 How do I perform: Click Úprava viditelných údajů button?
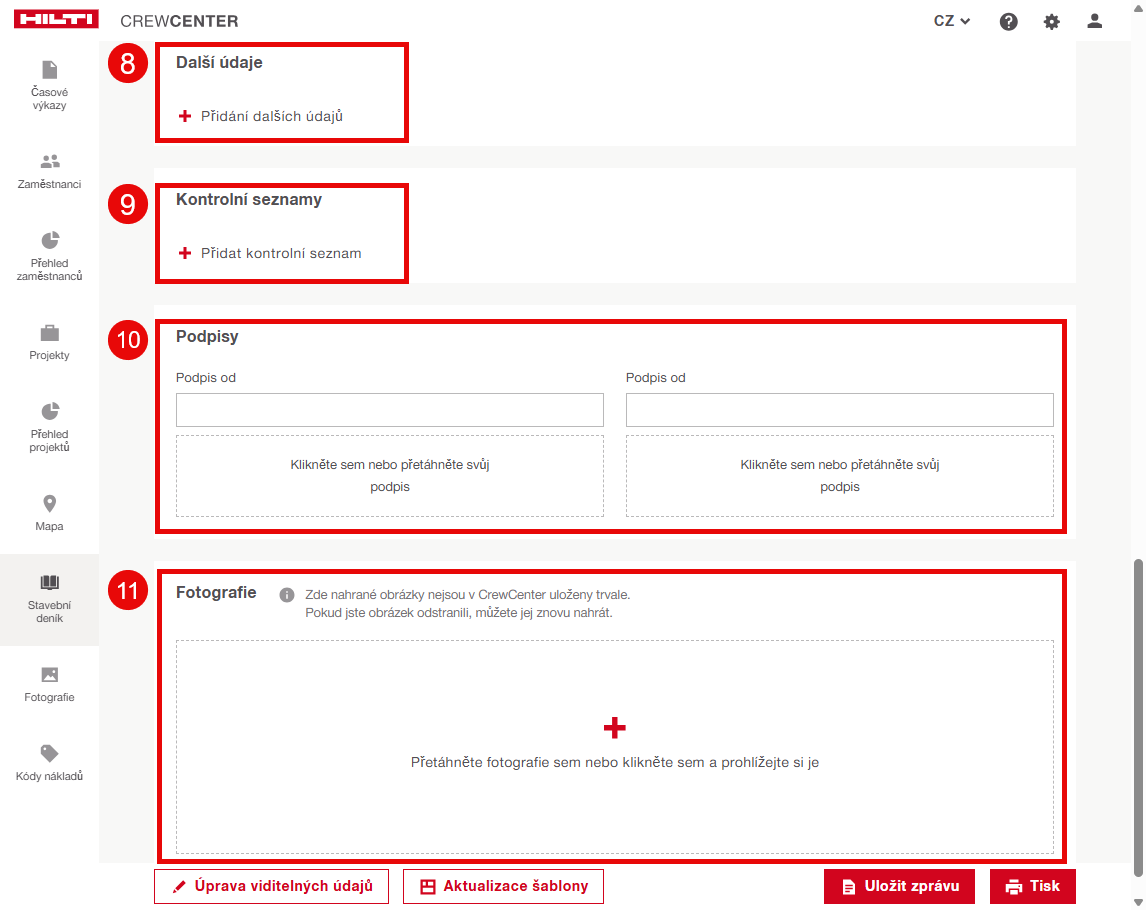tap(271, 886)
